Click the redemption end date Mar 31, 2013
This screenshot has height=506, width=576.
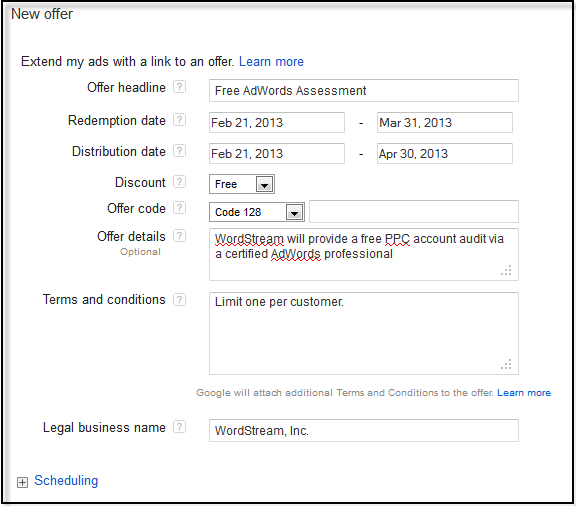click(444, 123)
